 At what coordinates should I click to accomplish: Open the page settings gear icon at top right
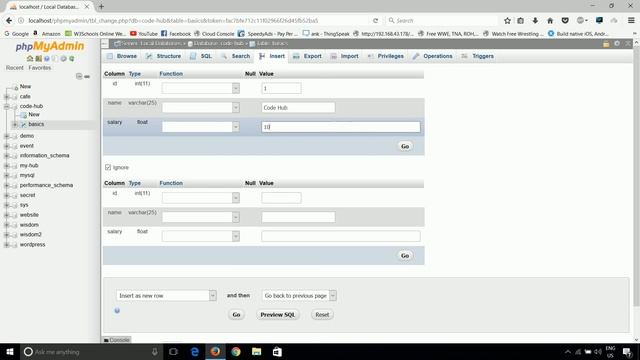(x=617, y=43)
